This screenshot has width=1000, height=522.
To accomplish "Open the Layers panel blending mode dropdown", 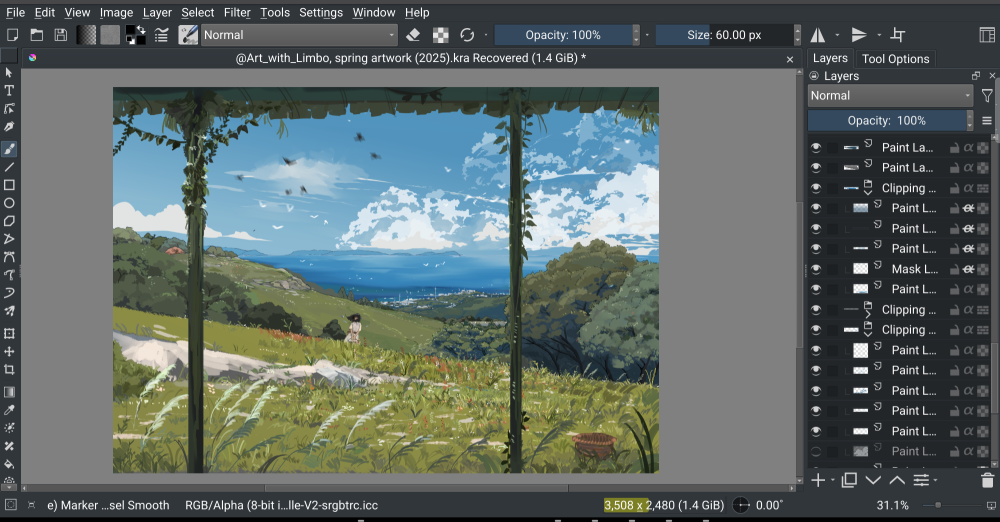I will click(x=890, y=96).
